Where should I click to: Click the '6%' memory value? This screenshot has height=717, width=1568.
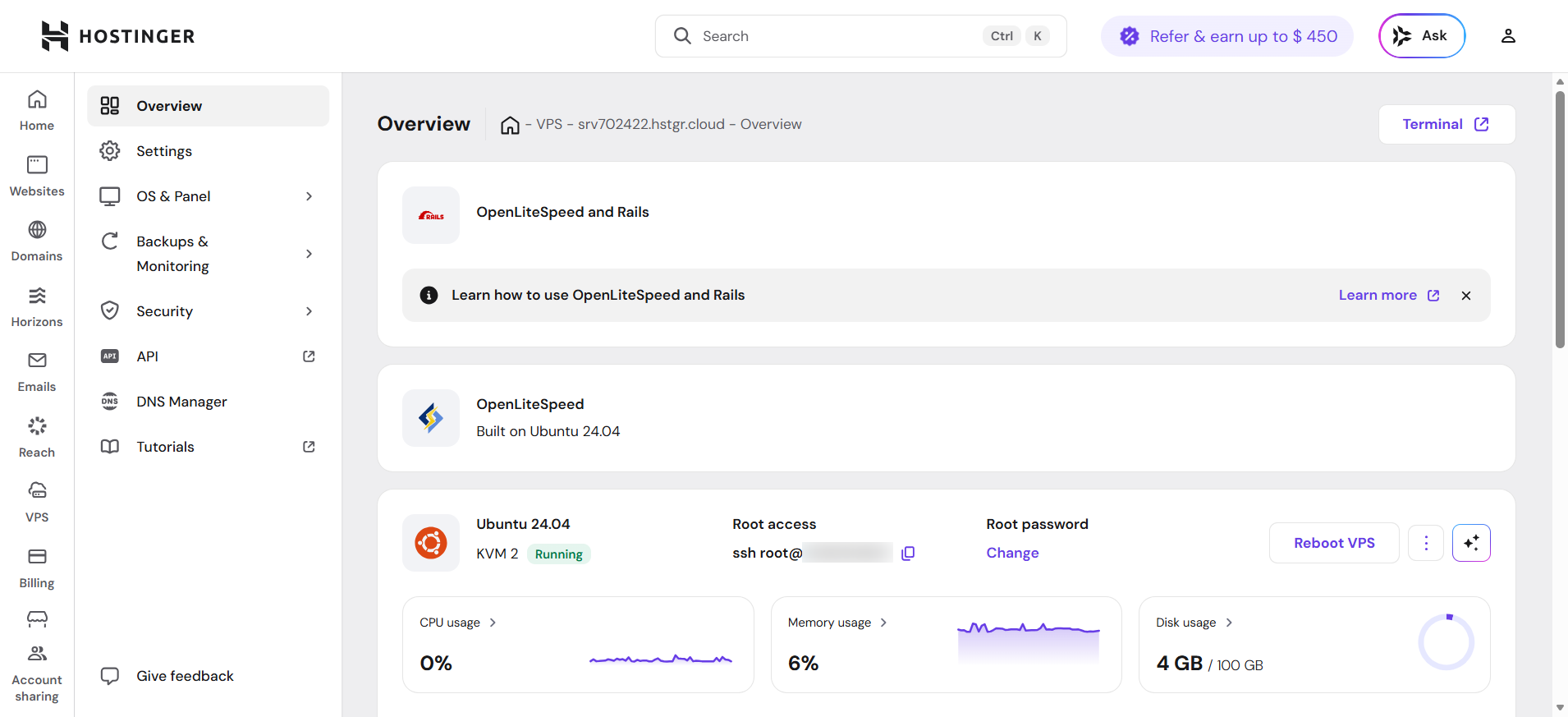803,663
